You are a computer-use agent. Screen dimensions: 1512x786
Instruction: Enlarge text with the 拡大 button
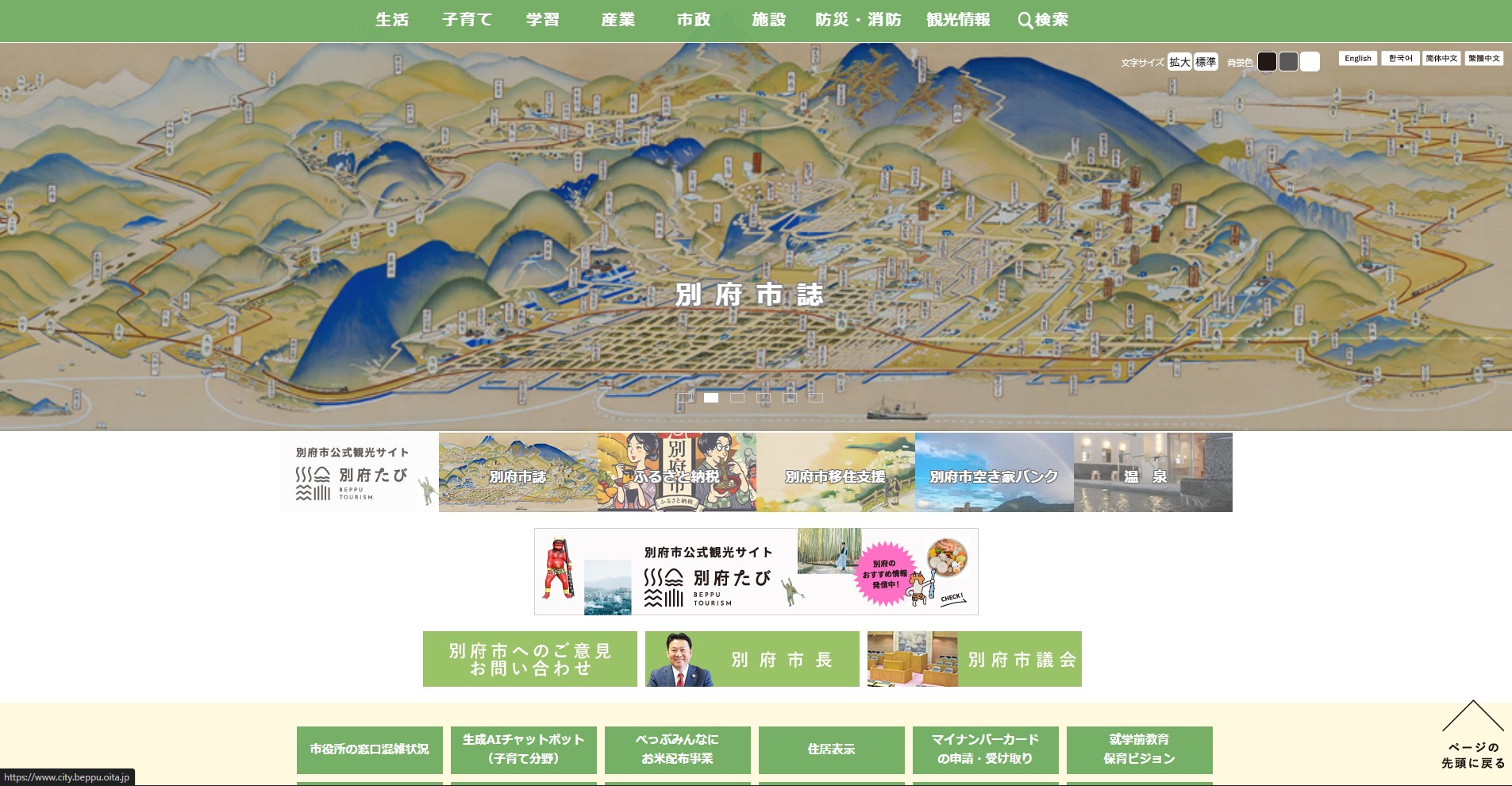1179,62
